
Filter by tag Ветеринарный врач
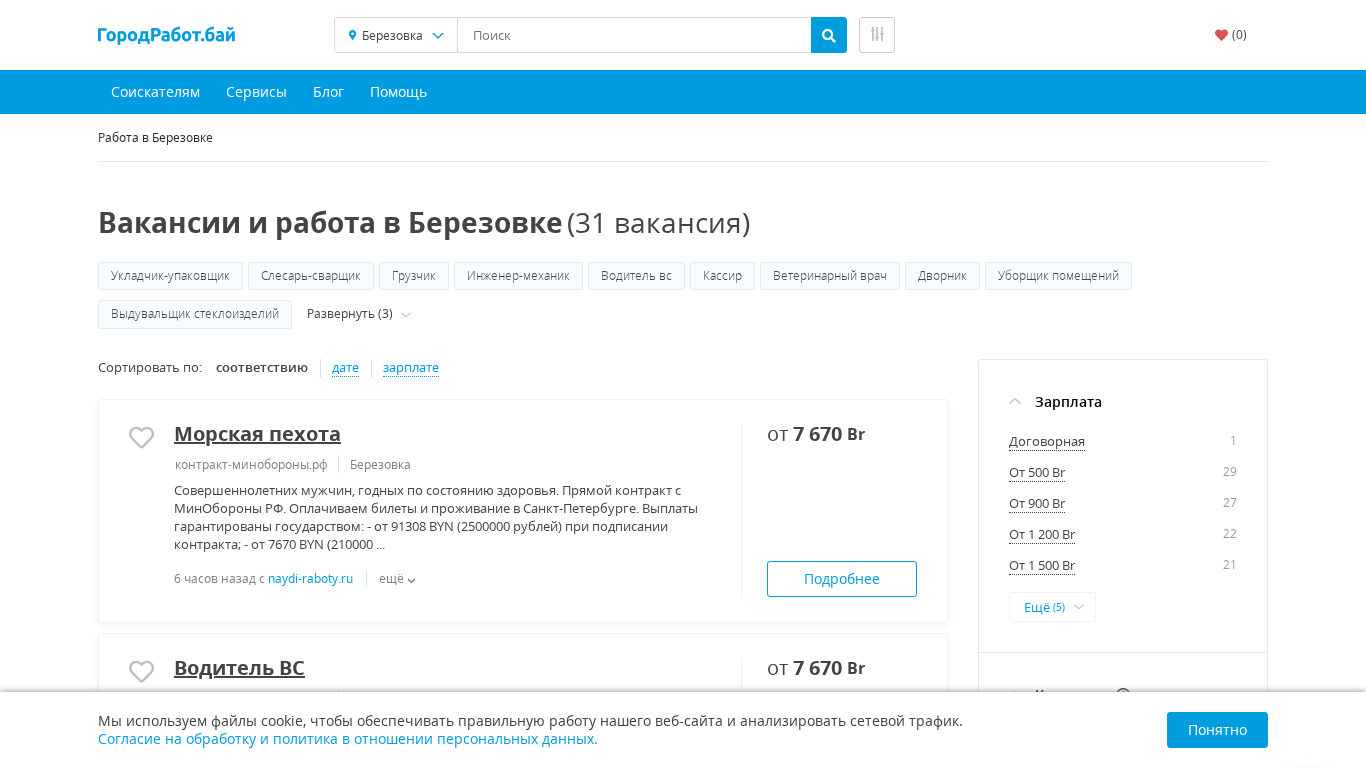(830, 276)
